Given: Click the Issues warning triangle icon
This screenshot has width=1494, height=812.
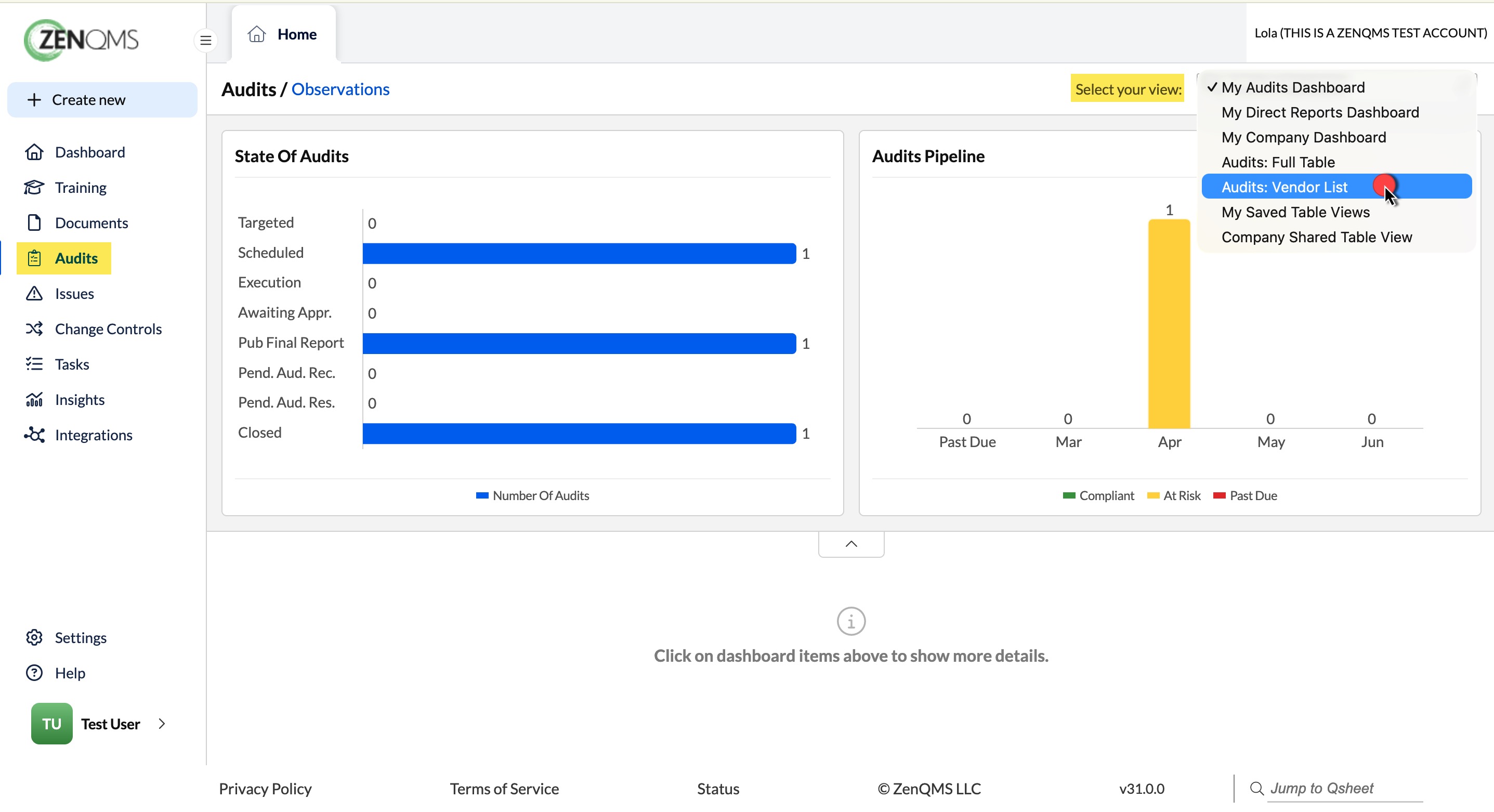Looking at the screenshot, I should click(34, 294).
